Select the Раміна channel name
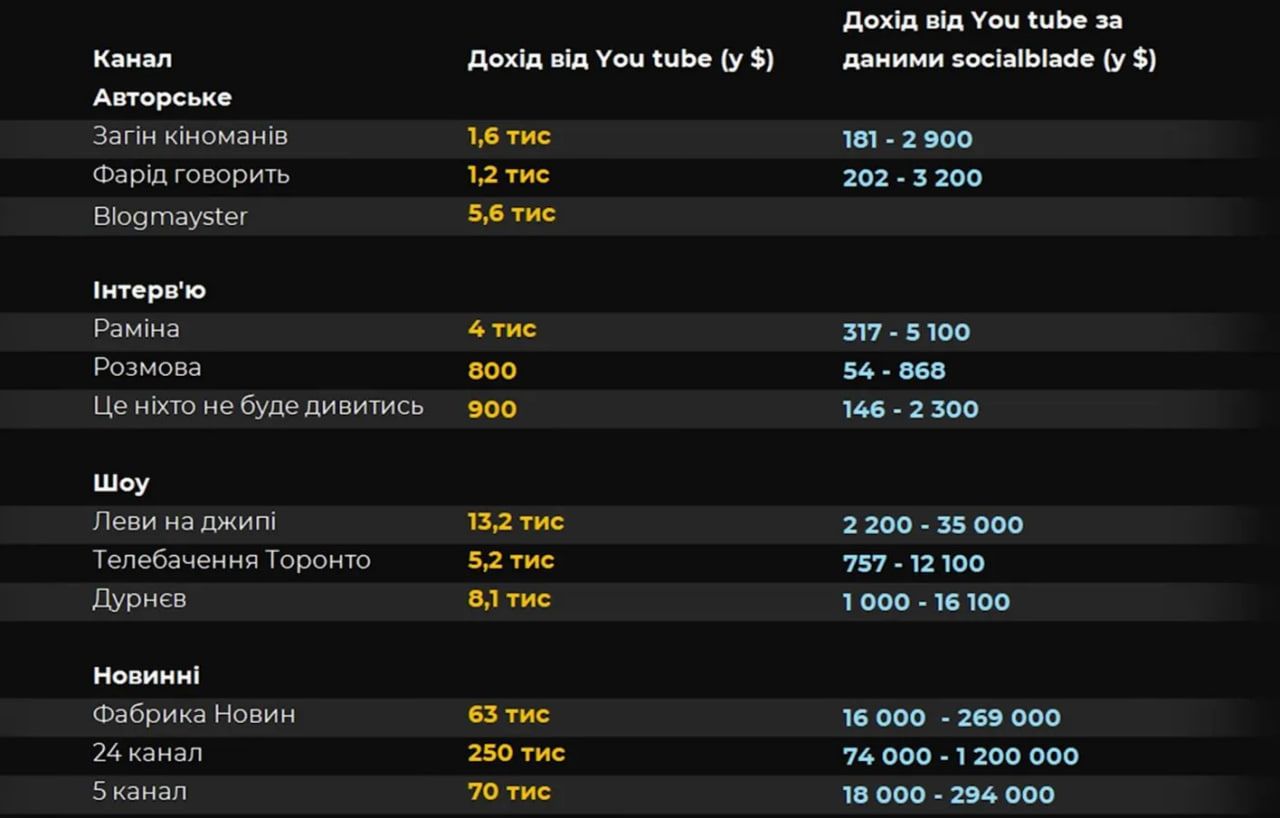 tap(136, 329)
